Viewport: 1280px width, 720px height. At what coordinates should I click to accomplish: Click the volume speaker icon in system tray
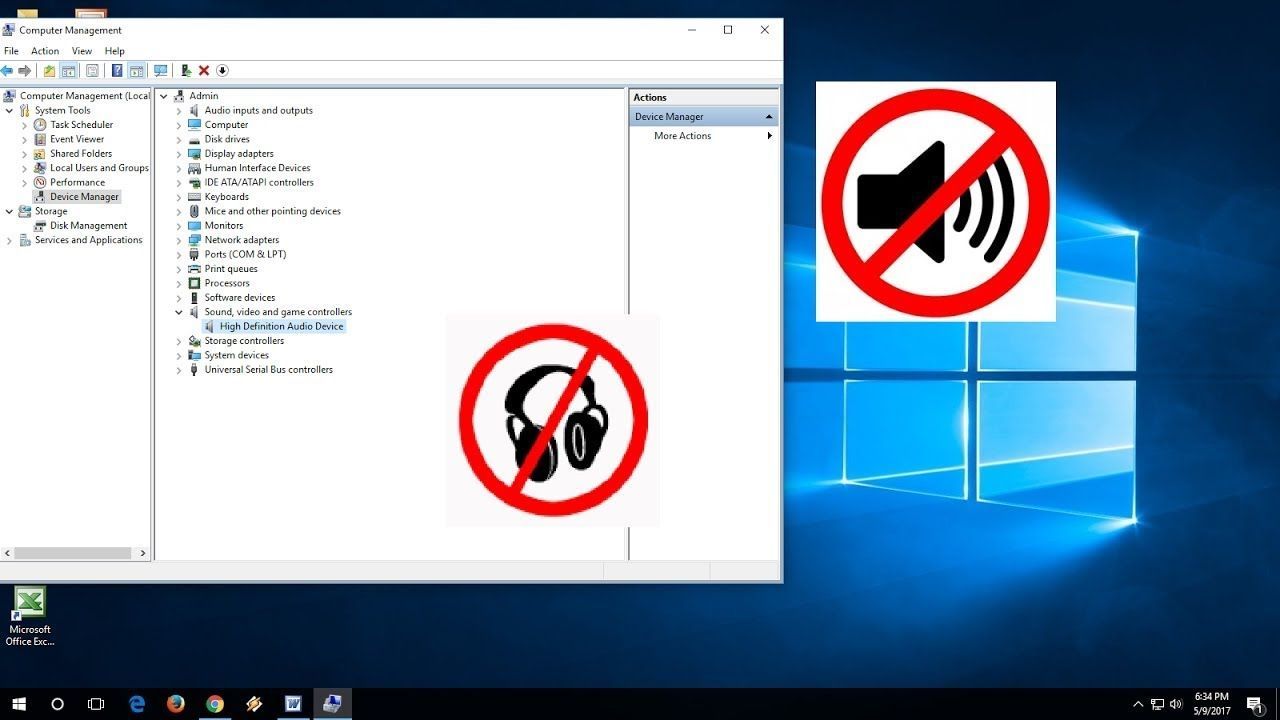(x=1176, y=704)
